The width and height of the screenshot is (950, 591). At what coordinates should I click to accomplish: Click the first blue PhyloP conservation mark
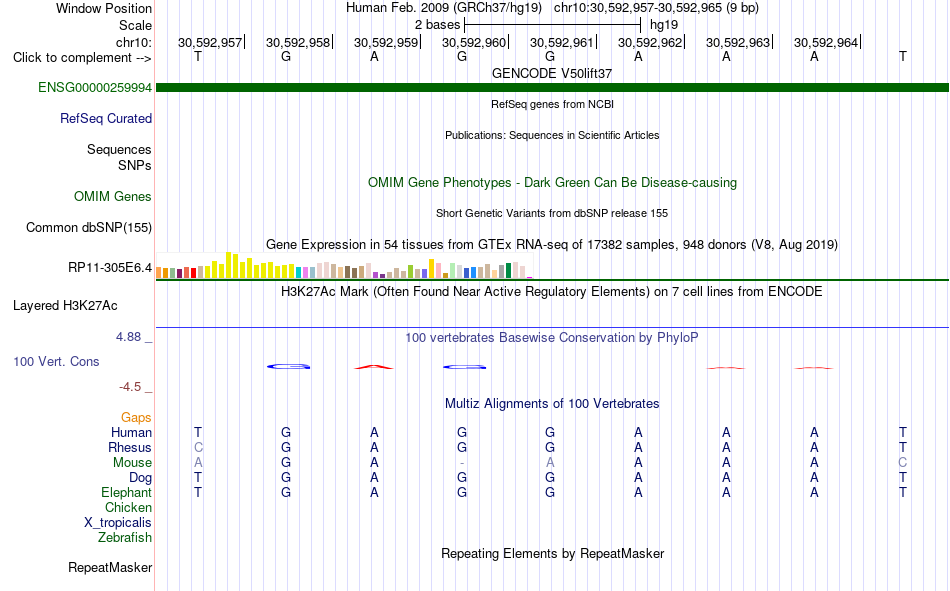(x=288, y=366)
